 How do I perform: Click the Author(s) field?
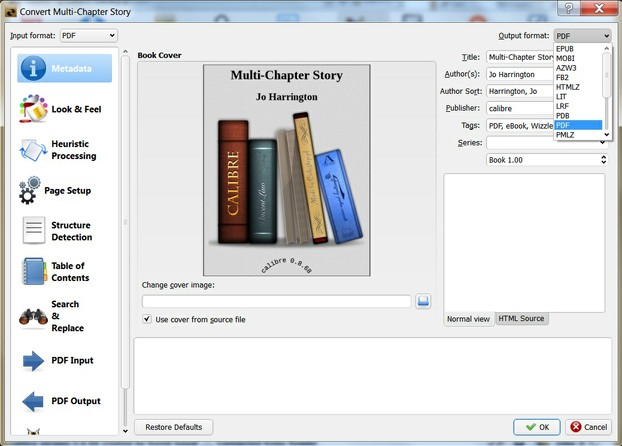[520, 74]
